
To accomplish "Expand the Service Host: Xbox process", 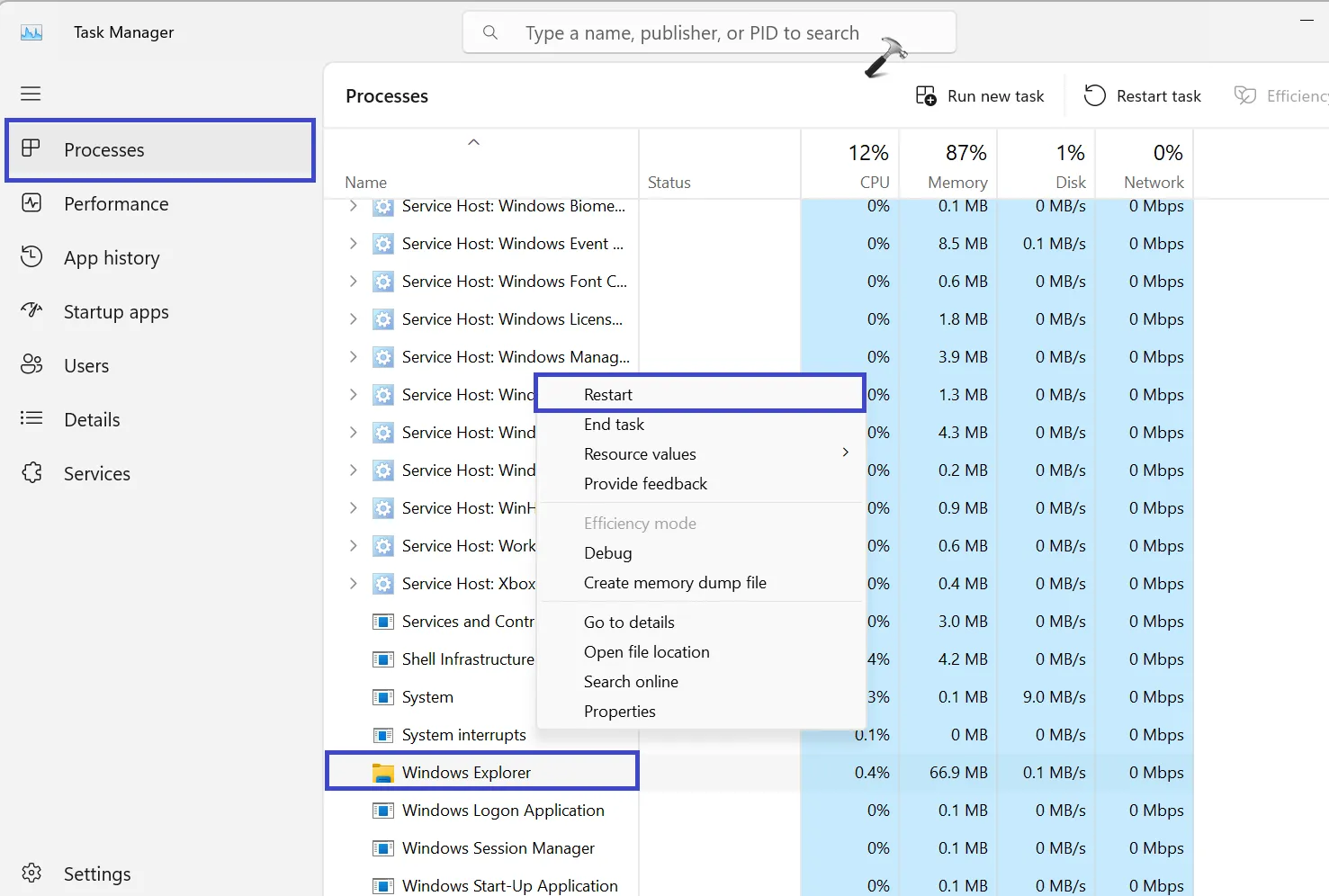I will (x=352, y=583).
